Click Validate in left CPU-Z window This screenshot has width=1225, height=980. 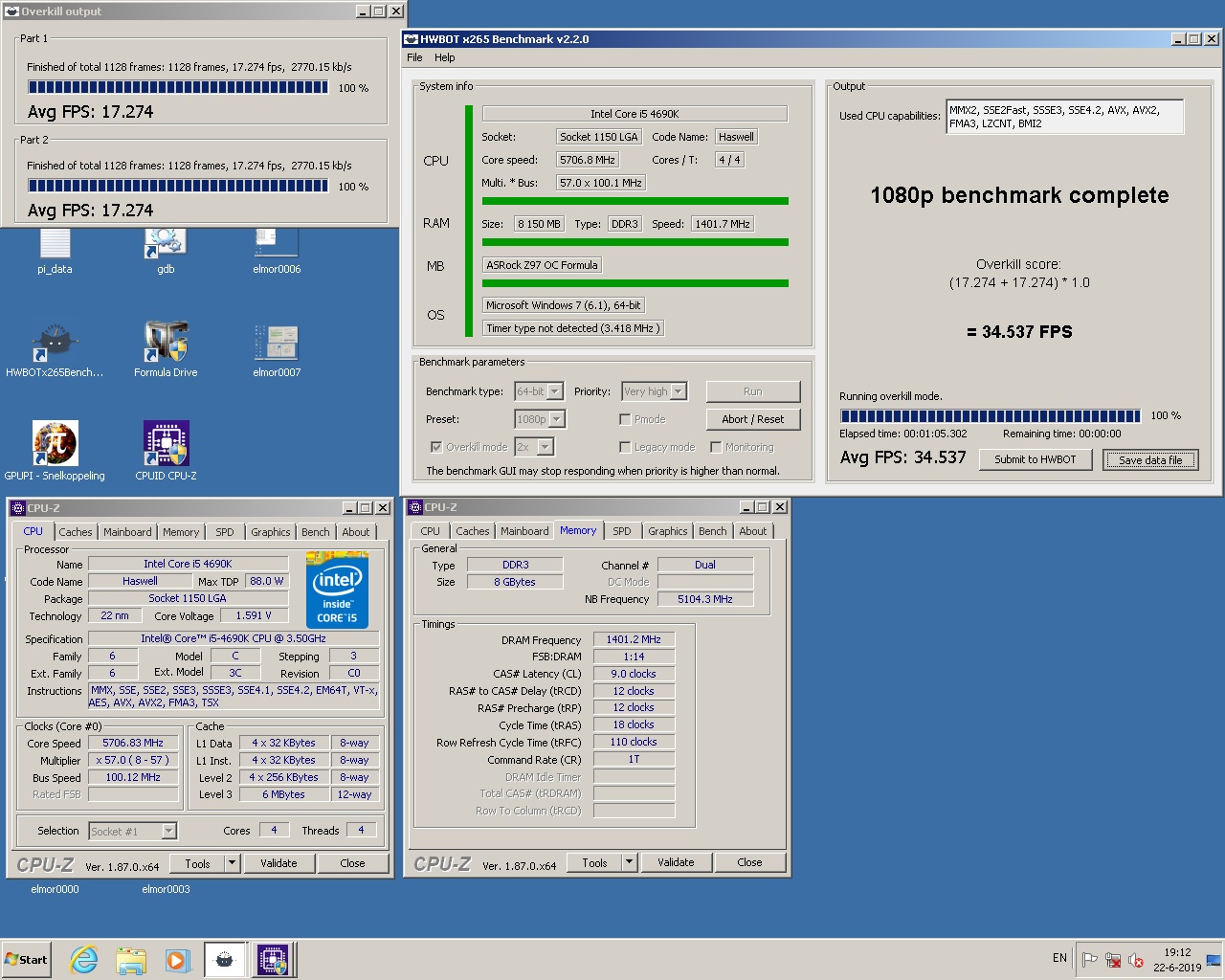[x=278, y=863]
